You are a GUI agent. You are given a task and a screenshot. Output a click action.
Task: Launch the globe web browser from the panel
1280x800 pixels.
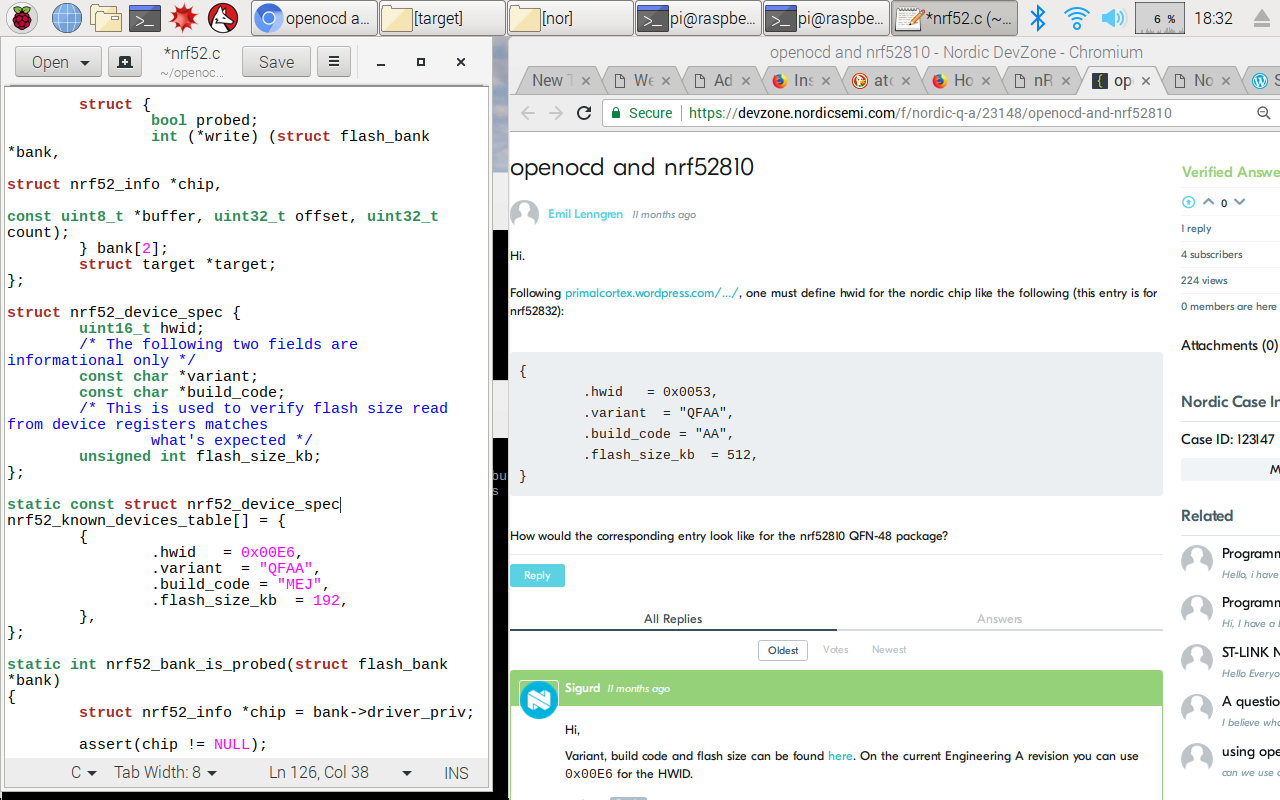point(66,18)
